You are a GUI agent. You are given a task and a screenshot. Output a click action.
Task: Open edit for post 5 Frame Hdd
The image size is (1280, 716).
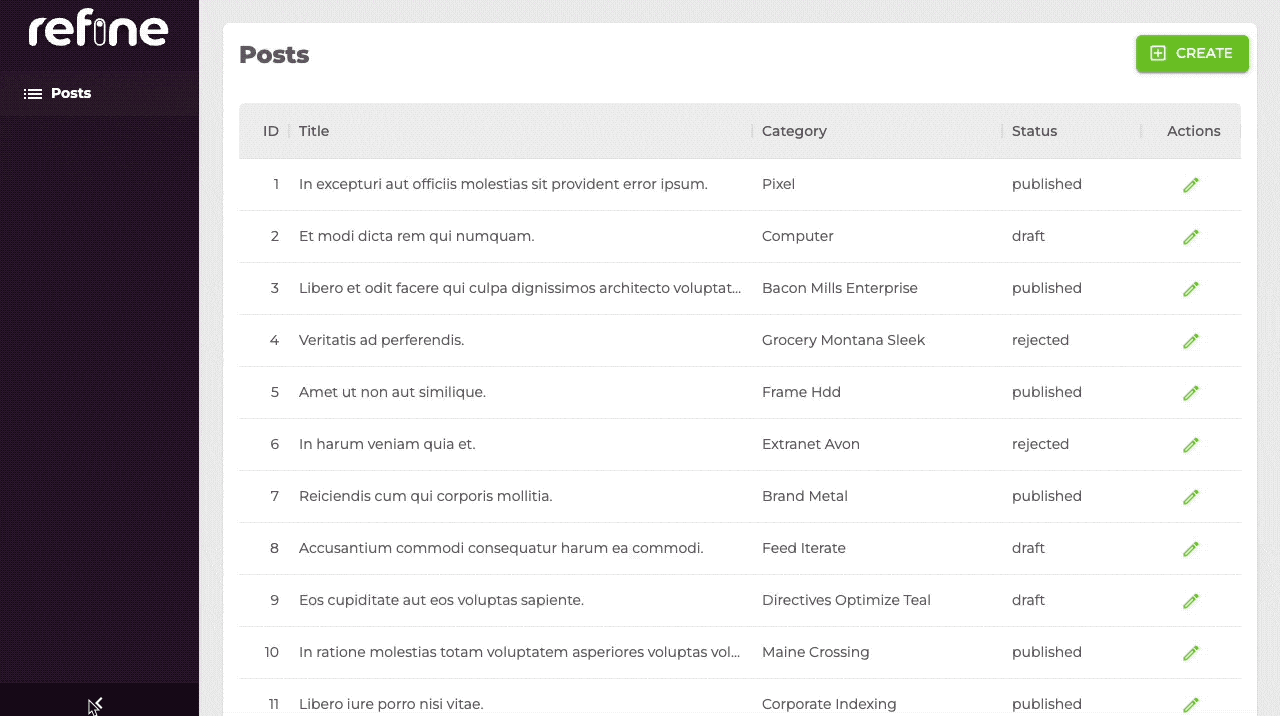[x=1190, y=393]
